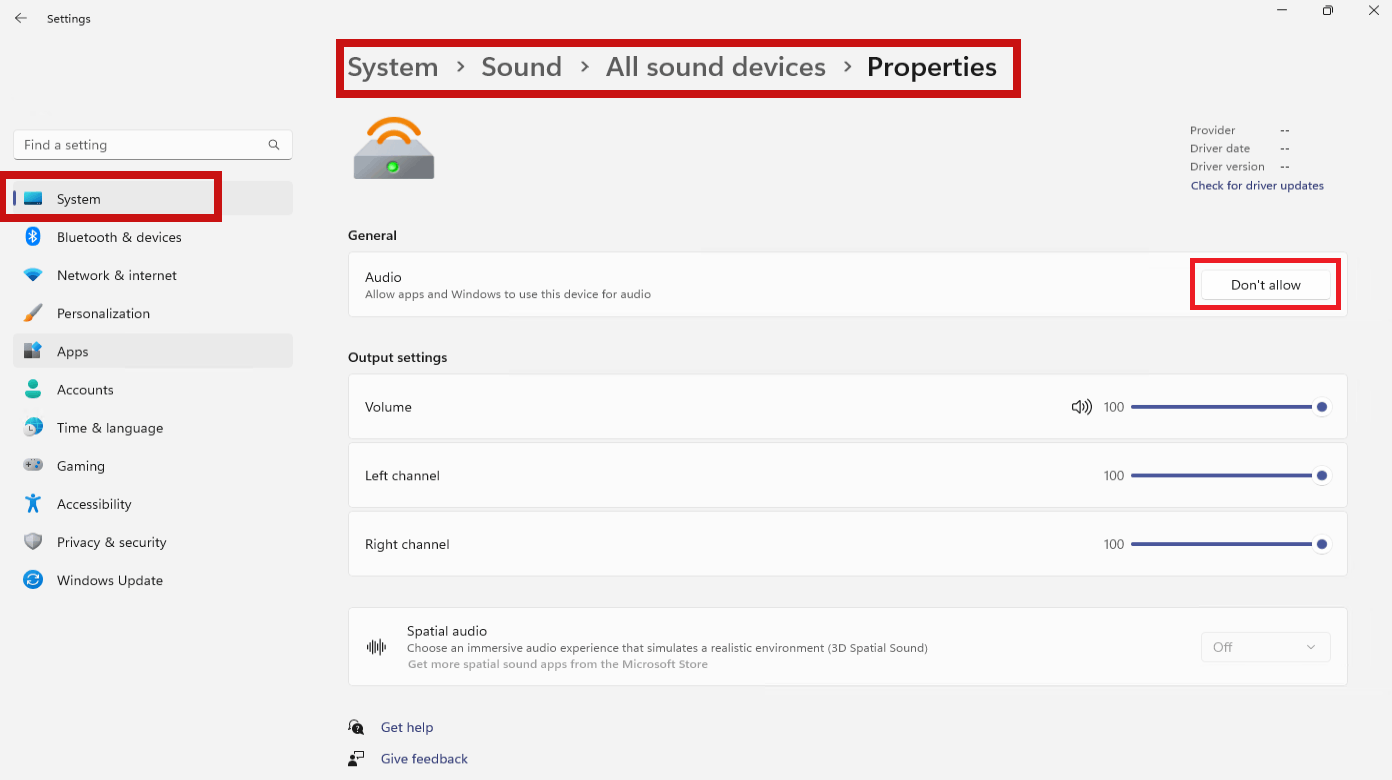Open Windows Update settings

click(x=152, y=579)
